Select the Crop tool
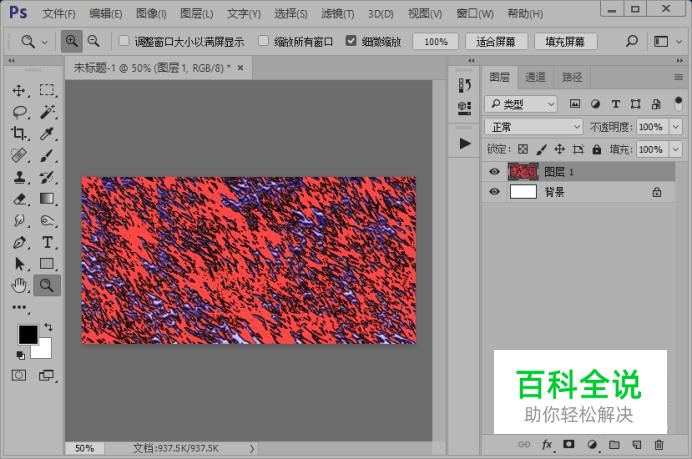 (19, 133)
